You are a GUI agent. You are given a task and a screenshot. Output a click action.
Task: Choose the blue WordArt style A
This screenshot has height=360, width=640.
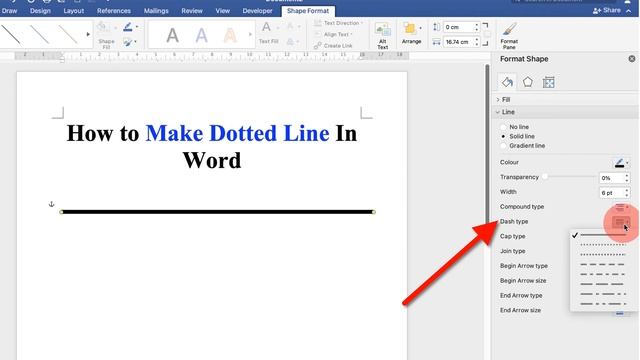click(x=201, y=36)
